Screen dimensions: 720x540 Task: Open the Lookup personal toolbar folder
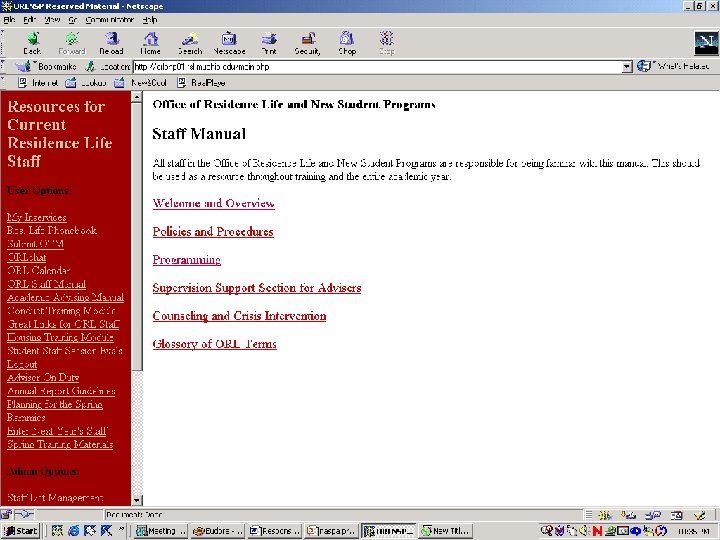pyautogui.click(x=86, y=83)
